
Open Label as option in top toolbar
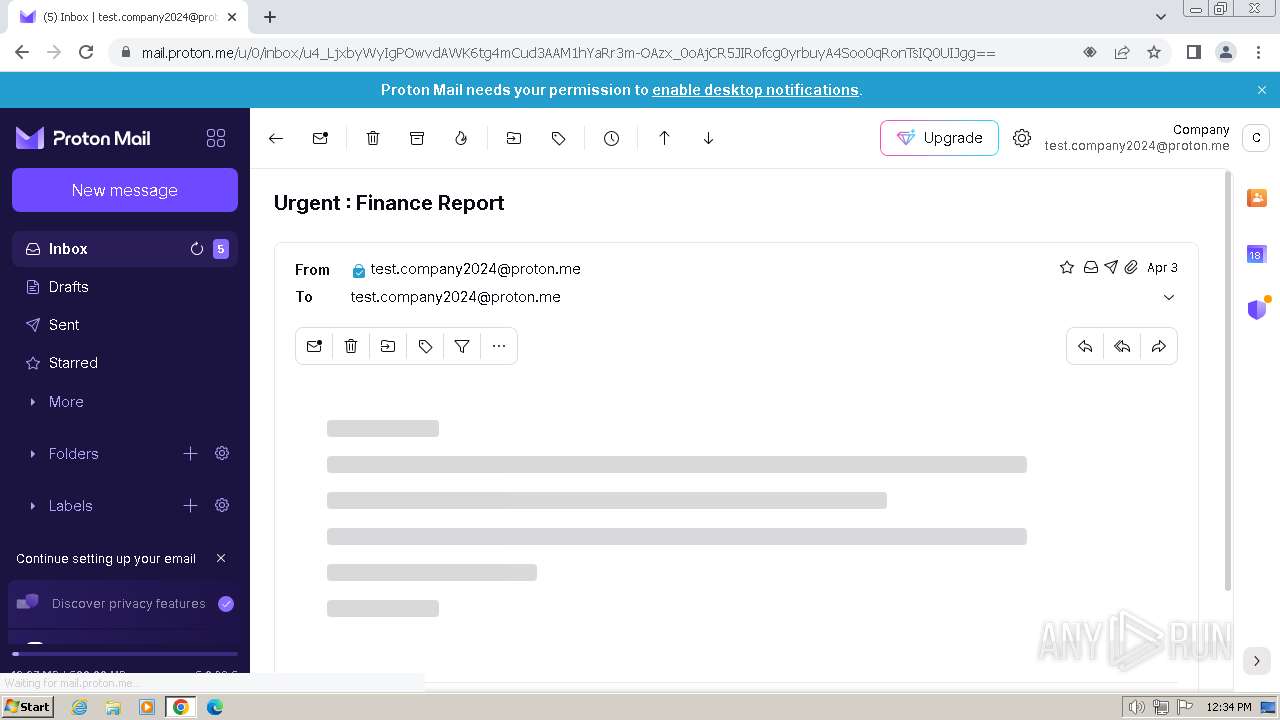(558, 138)
